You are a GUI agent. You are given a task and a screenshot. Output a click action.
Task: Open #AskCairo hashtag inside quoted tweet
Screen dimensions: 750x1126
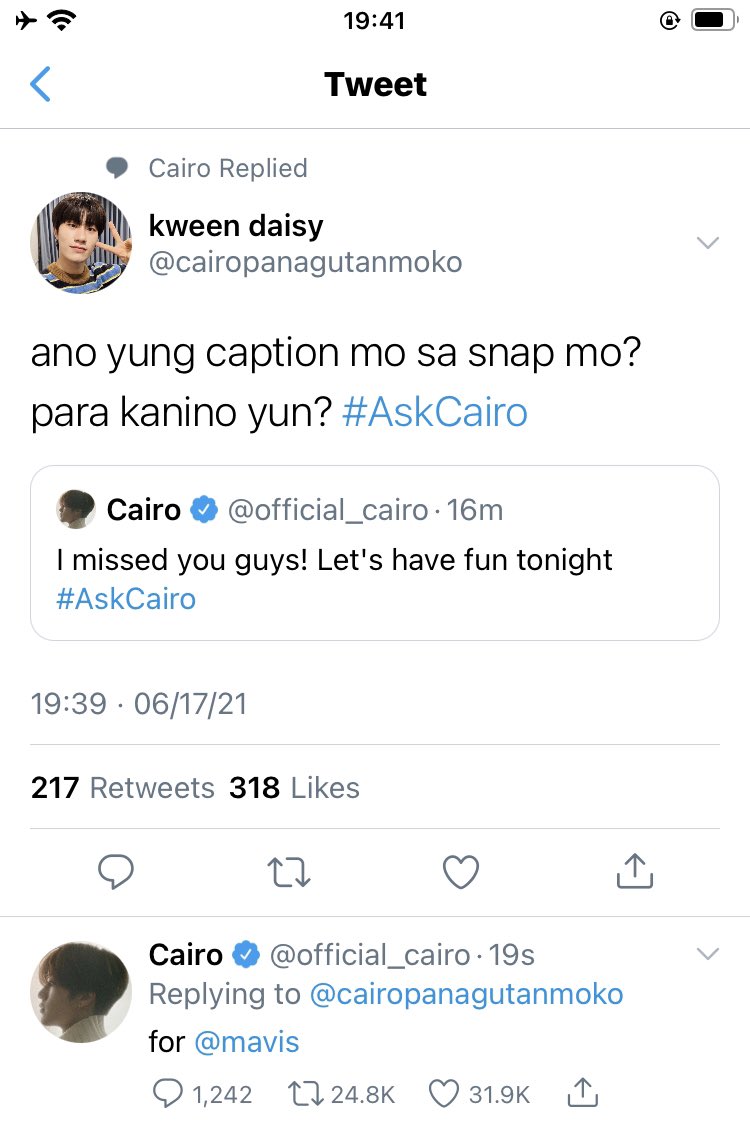pyautogui.click(x=126, y=599)
